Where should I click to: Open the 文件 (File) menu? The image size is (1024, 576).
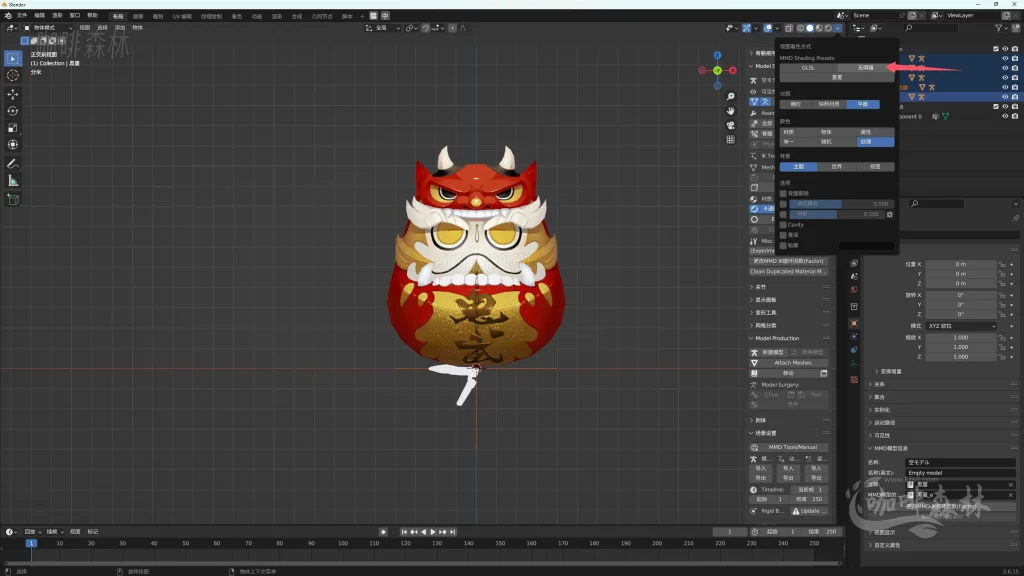22,16
